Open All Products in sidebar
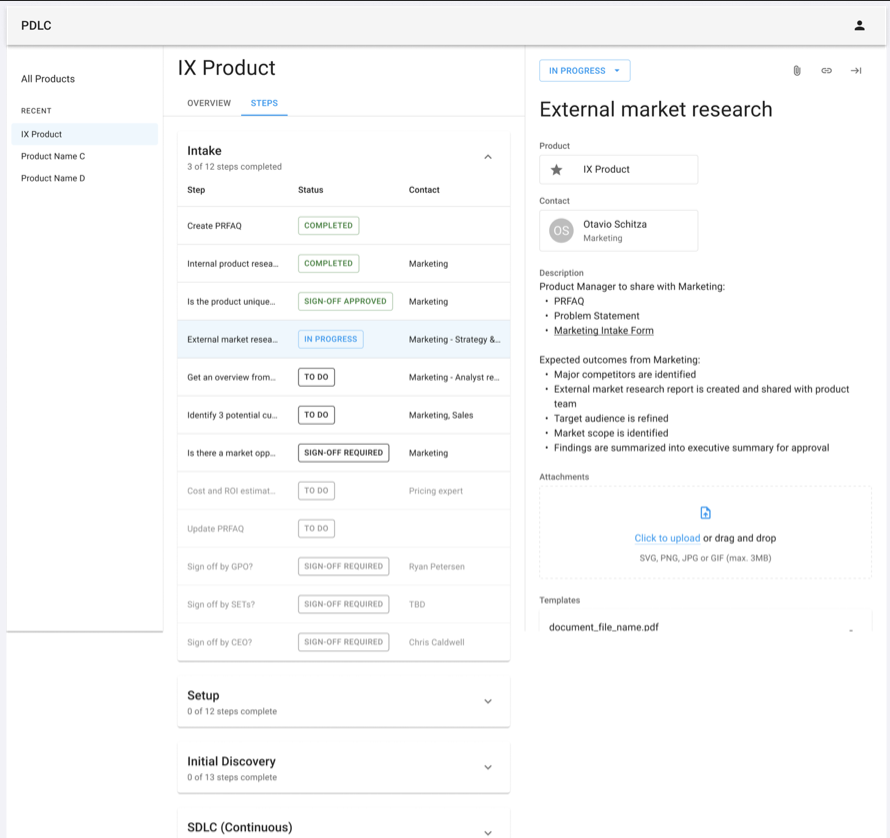This screenshot has height=838, width=890. click(x=48, y=79)
